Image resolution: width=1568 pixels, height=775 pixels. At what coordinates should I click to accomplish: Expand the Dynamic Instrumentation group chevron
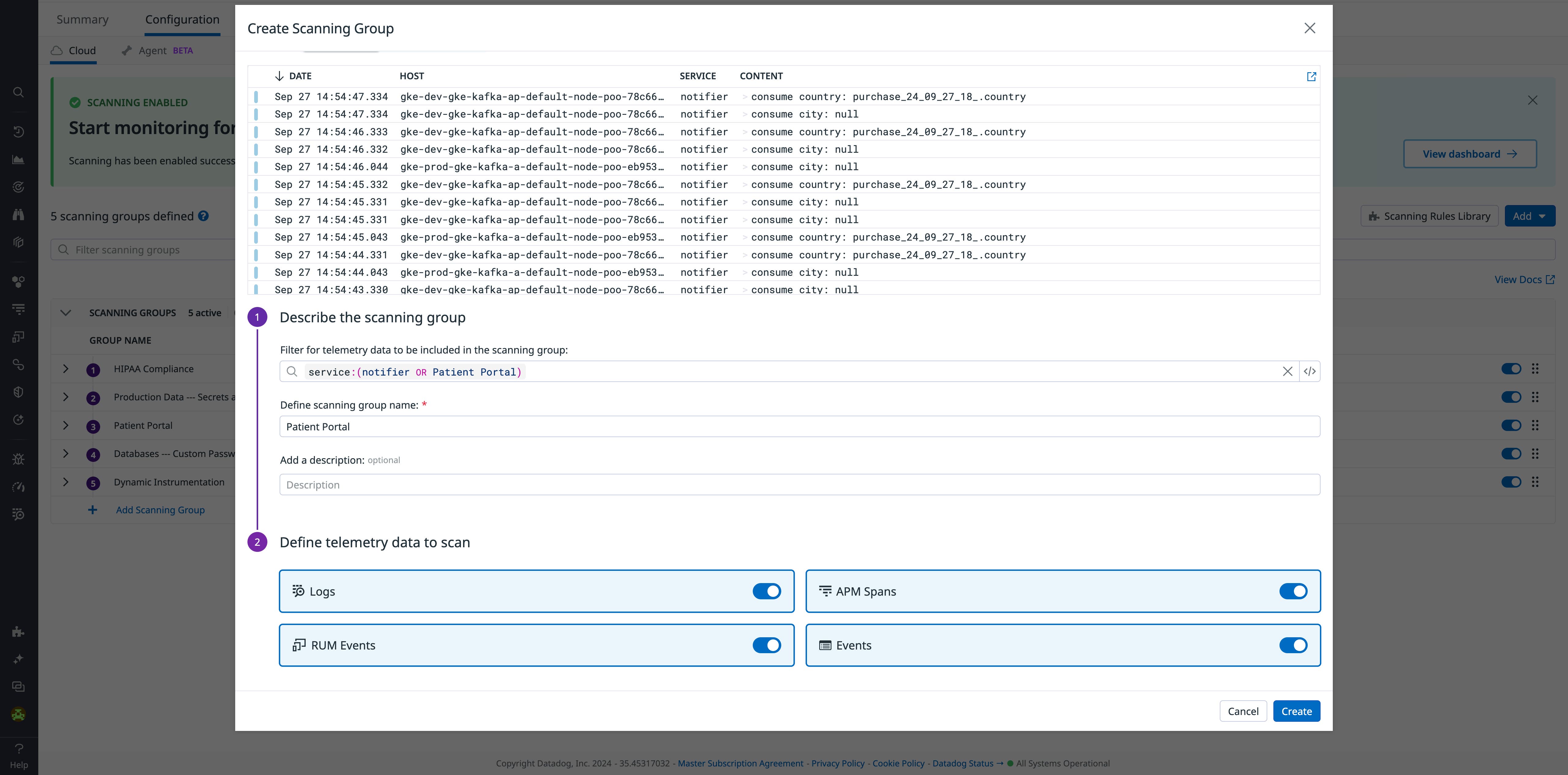(65, 482)
